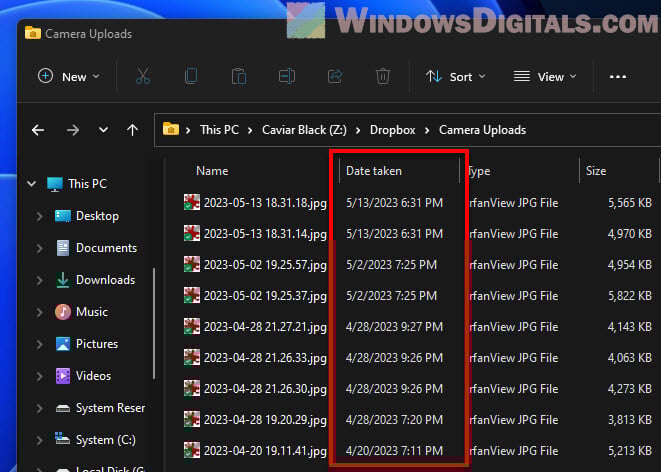The width and height of the screenshot is (661, 472).
Task: Click chevron after Dropbox in address bar
Action: point(427,130)
